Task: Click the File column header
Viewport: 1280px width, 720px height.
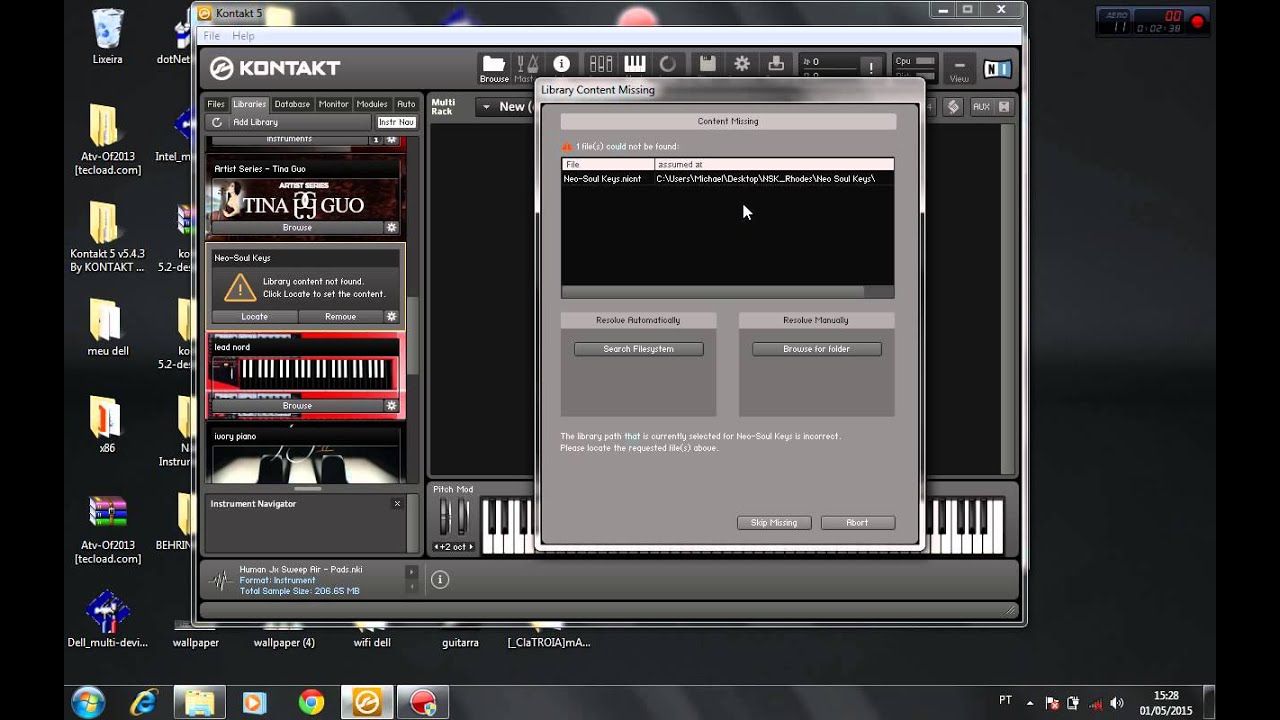Action: [x=608, y=164]
